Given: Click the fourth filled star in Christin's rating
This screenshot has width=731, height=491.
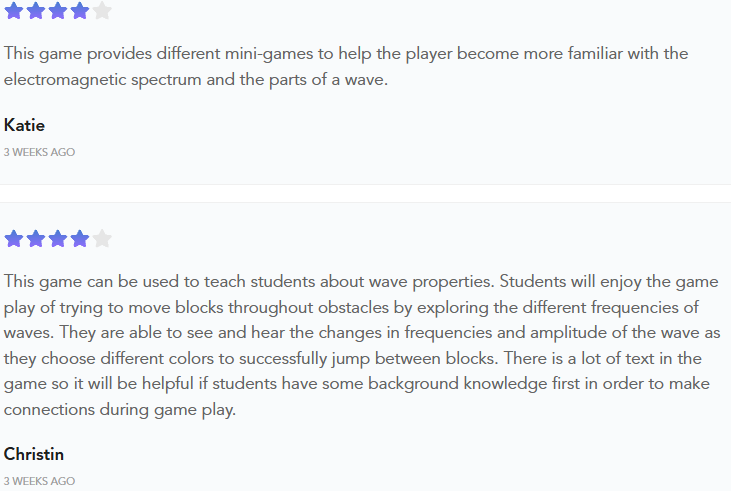Looking at the screenshot, I should click(x=80, y=239).
